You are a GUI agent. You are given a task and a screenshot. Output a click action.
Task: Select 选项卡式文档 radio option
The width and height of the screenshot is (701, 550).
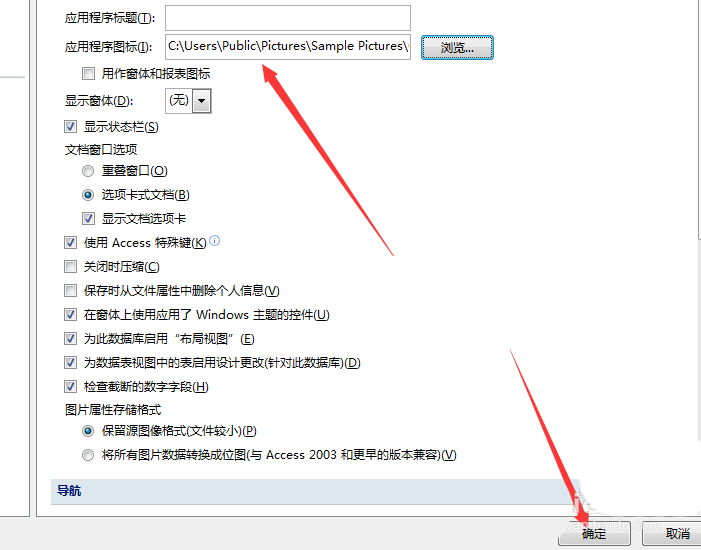pyautogui.click(x=88, y=195)
